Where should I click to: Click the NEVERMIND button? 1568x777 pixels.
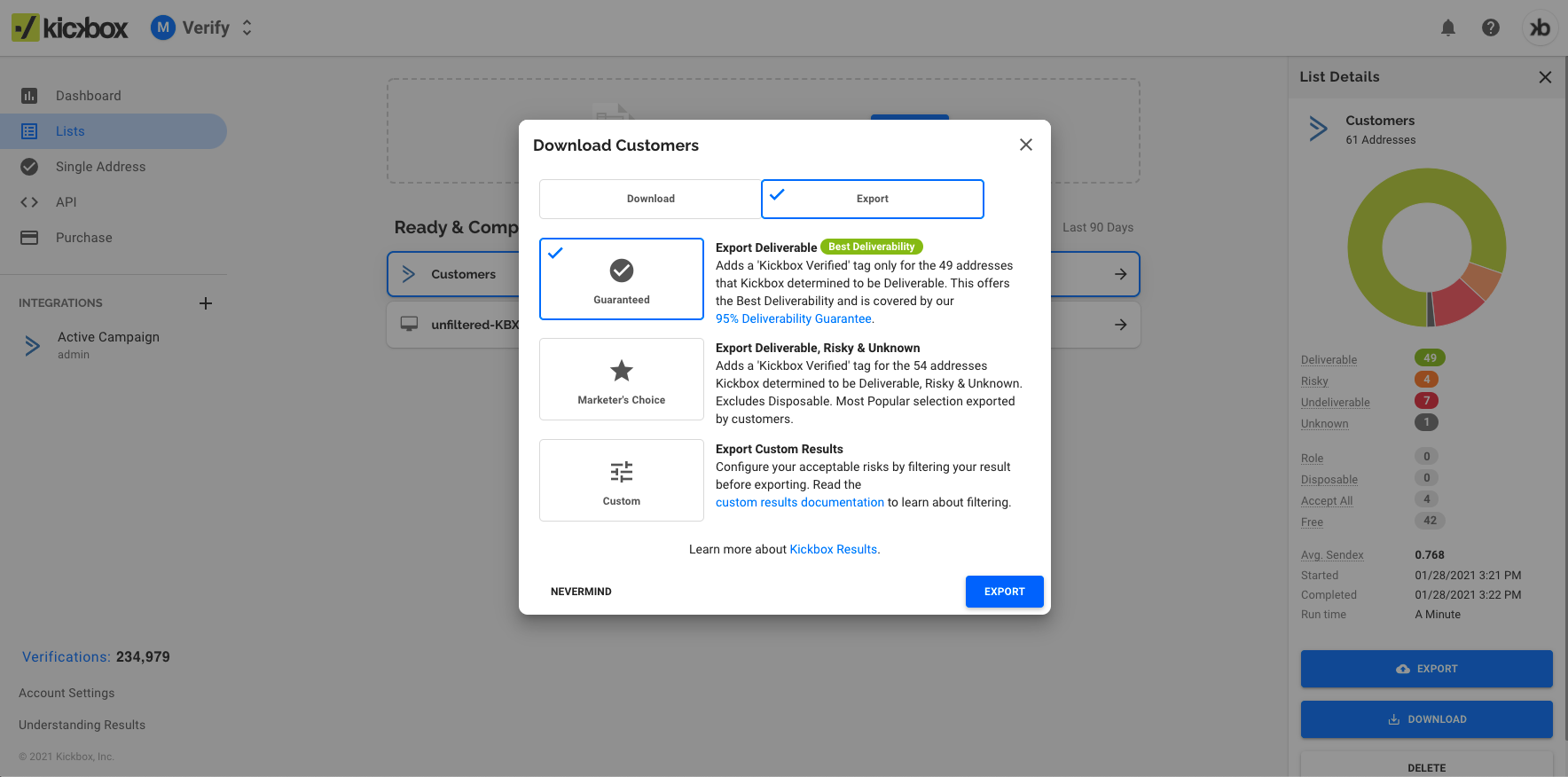coord(581,592)
